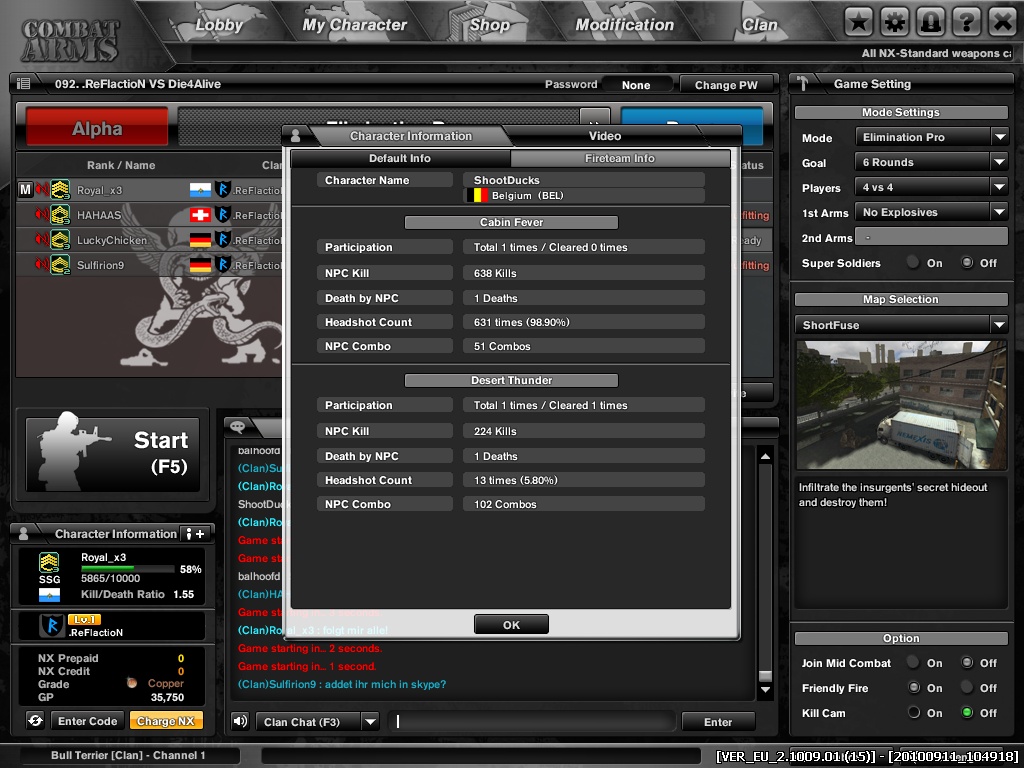Open the 1st Arms dropdown showing No Explosives
The image size is (1024, 768).
tap(931, 212)
